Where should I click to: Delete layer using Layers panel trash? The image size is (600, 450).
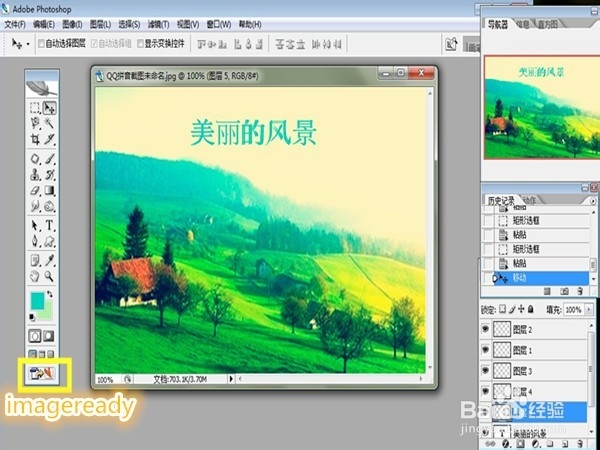tap(580, 444)
